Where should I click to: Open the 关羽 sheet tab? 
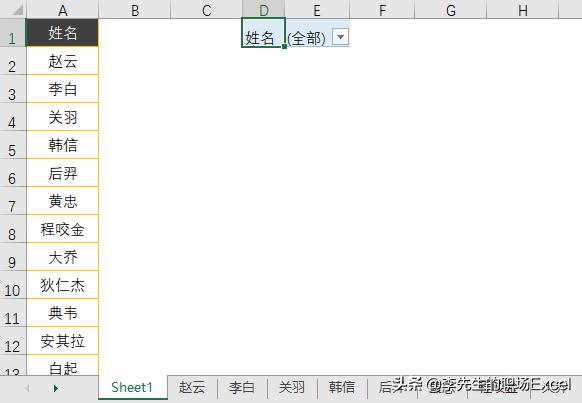pyautogui.click(x=292, y=387)
